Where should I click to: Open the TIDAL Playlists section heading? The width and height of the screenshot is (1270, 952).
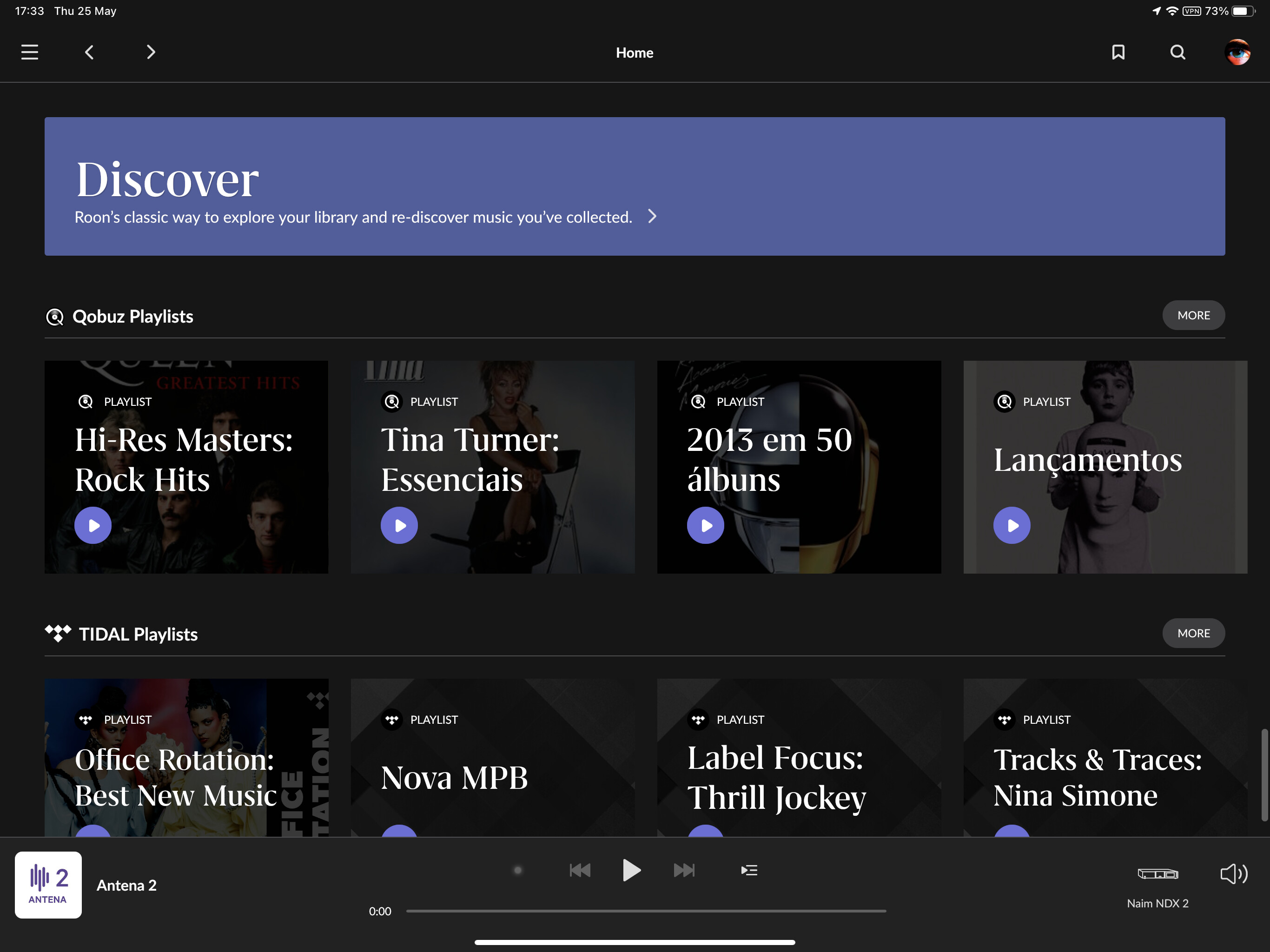[x=138, y=634]
